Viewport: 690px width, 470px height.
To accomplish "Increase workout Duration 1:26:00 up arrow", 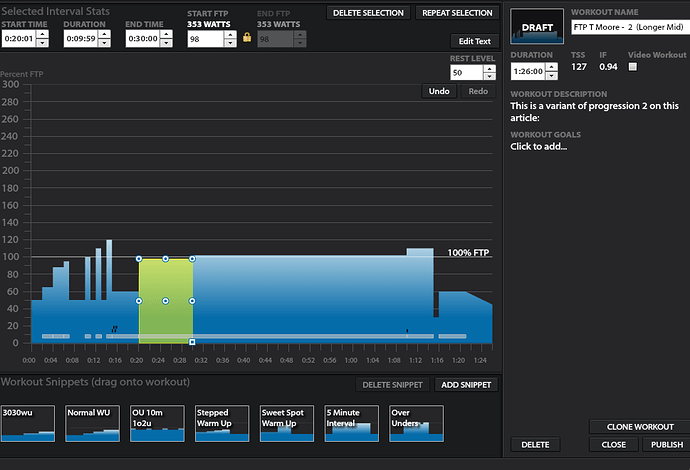I will [551, 67].
